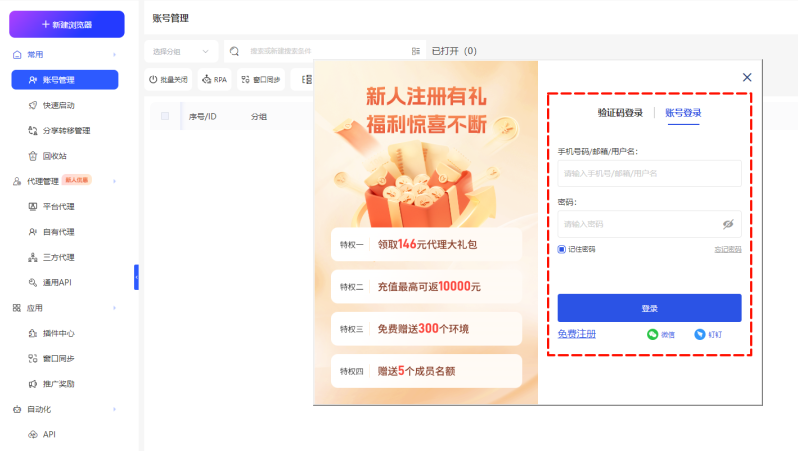Click the robot icon beside 自动化
798x451 pixels.
(17, 409)
